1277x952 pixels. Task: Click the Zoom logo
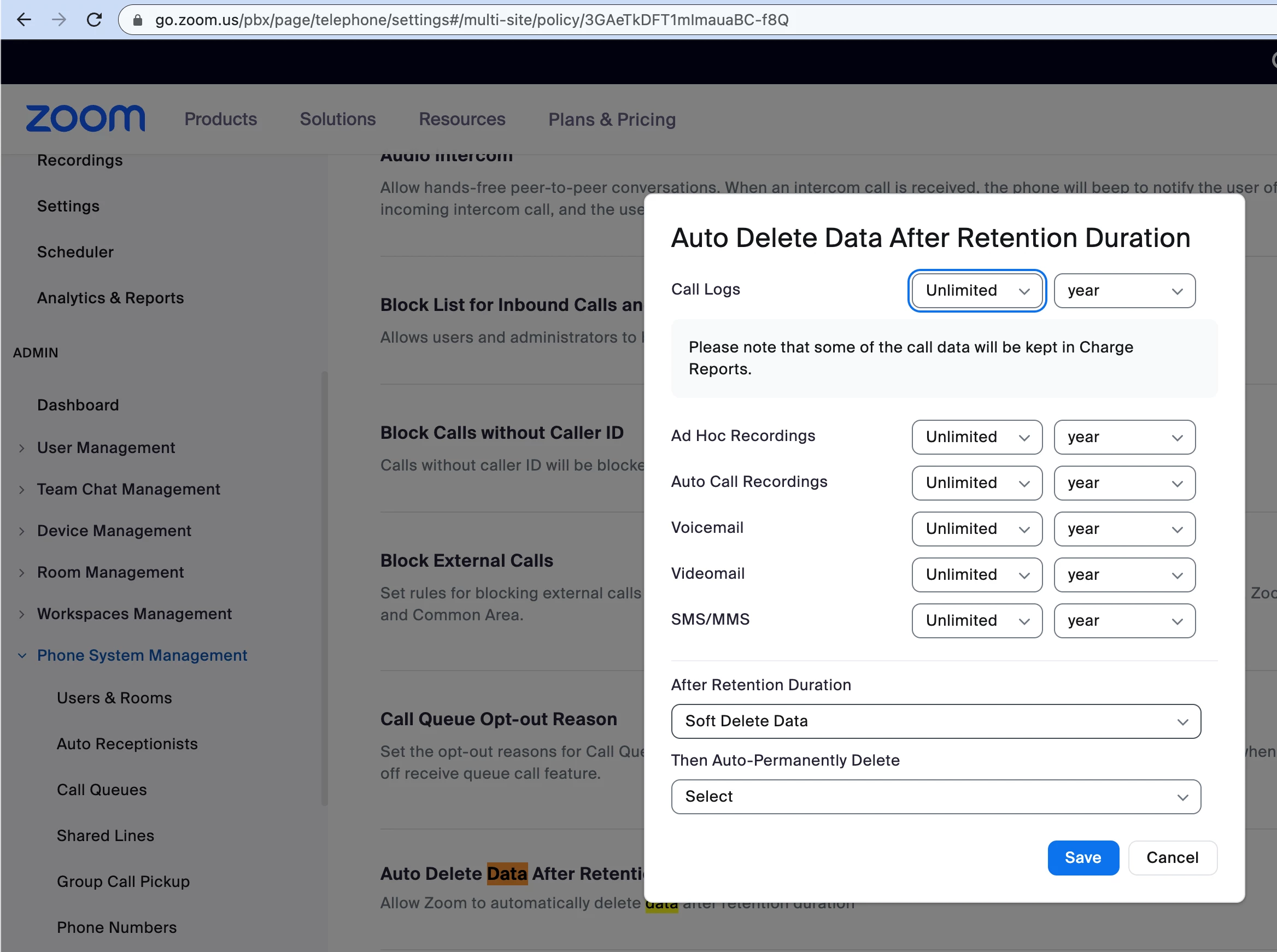pos(85,119)
